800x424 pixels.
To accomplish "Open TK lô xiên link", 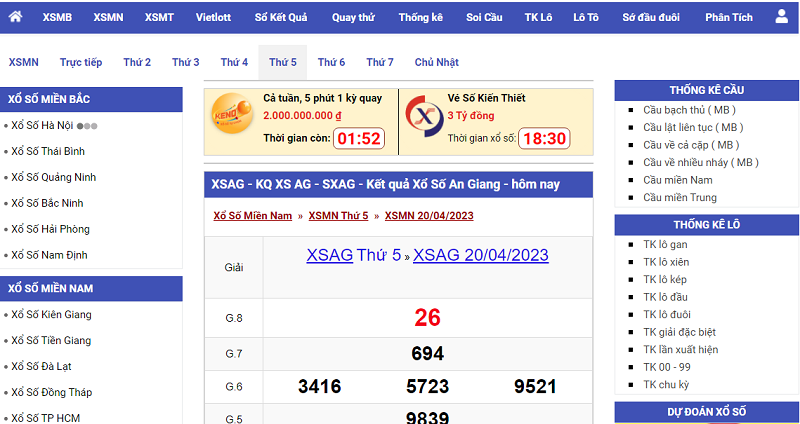I will point(666,262).
